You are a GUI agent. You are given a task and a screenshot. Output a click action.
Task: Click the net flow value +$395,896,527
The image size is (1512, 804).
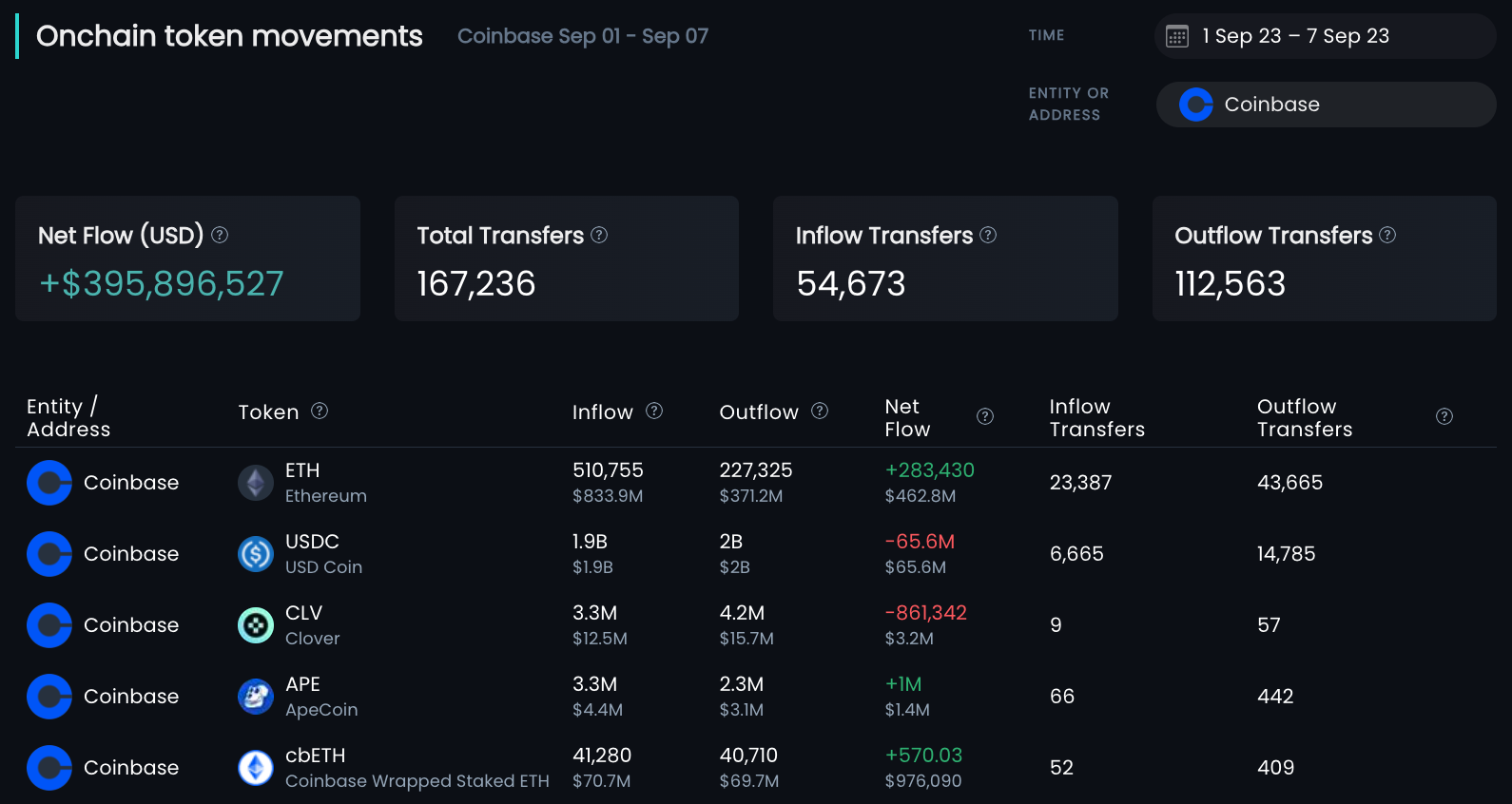(161, 283)
